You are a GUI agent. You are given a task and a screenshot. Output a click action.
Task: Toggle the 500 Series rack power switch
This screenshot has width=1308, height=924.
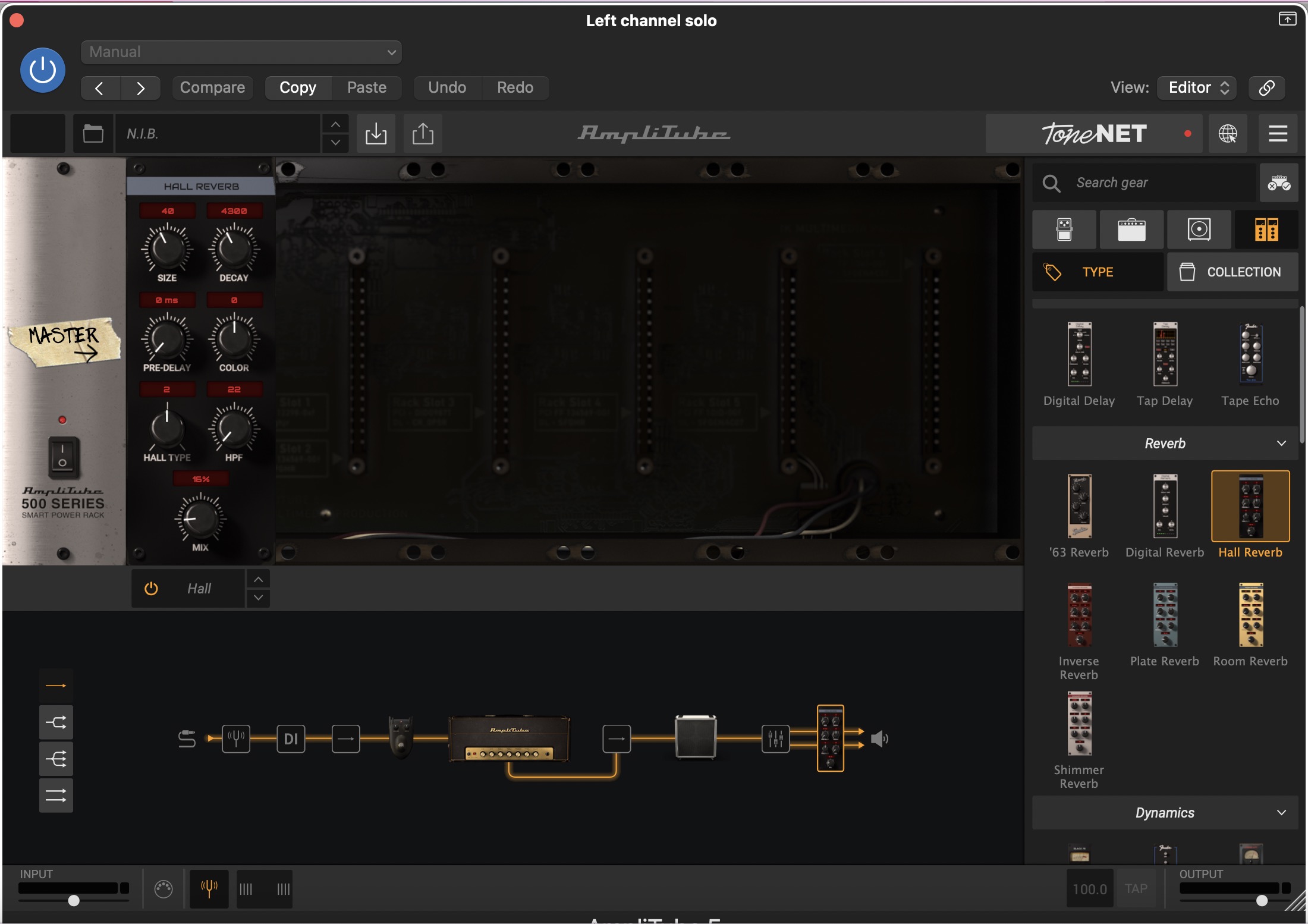click(x=62, y=457)
